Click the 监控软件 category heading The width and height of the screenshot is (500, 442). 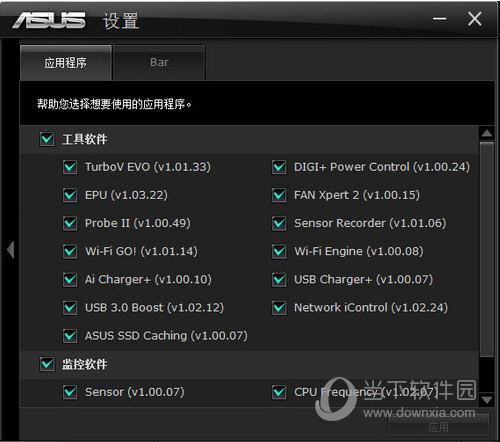tap(84, 364)
